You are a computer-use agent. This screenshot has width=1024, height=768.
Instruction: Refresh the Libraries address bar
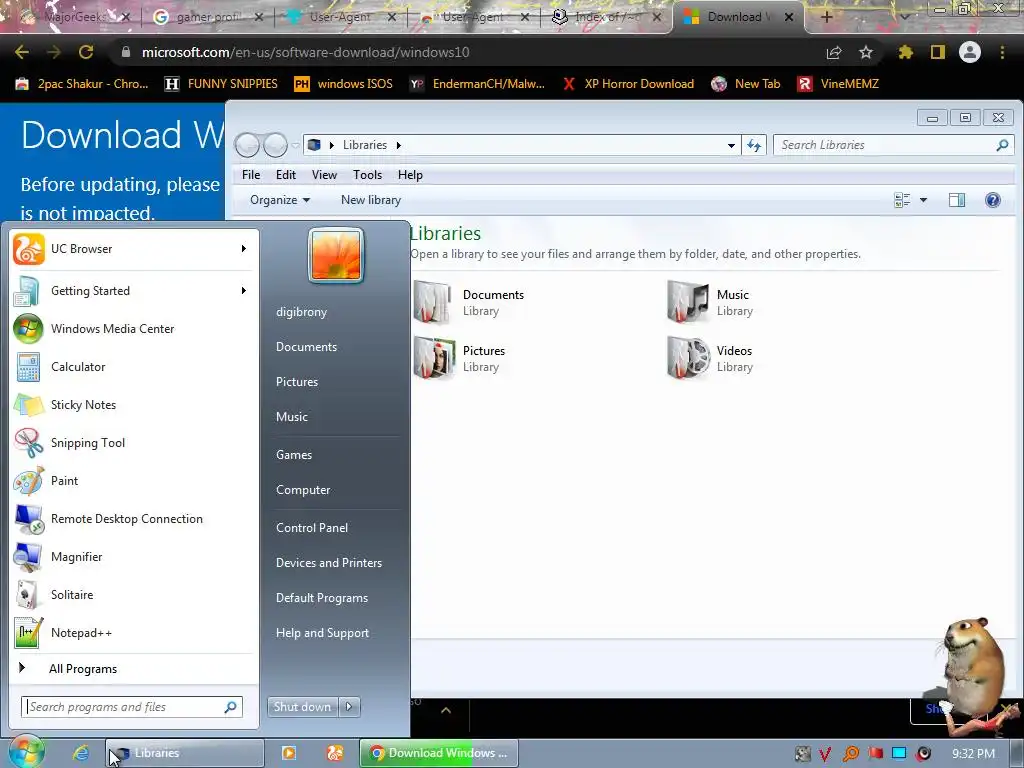coord(754,145)
